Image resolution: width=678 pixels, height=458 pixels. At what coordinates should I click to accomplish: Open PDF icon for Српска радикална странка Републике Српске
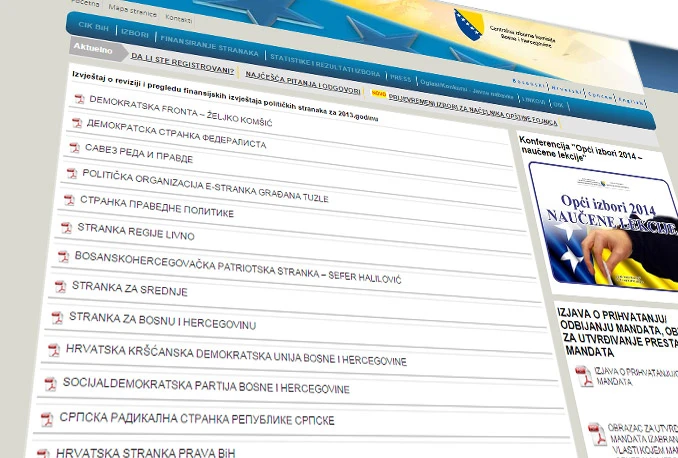tap(47, 419)
